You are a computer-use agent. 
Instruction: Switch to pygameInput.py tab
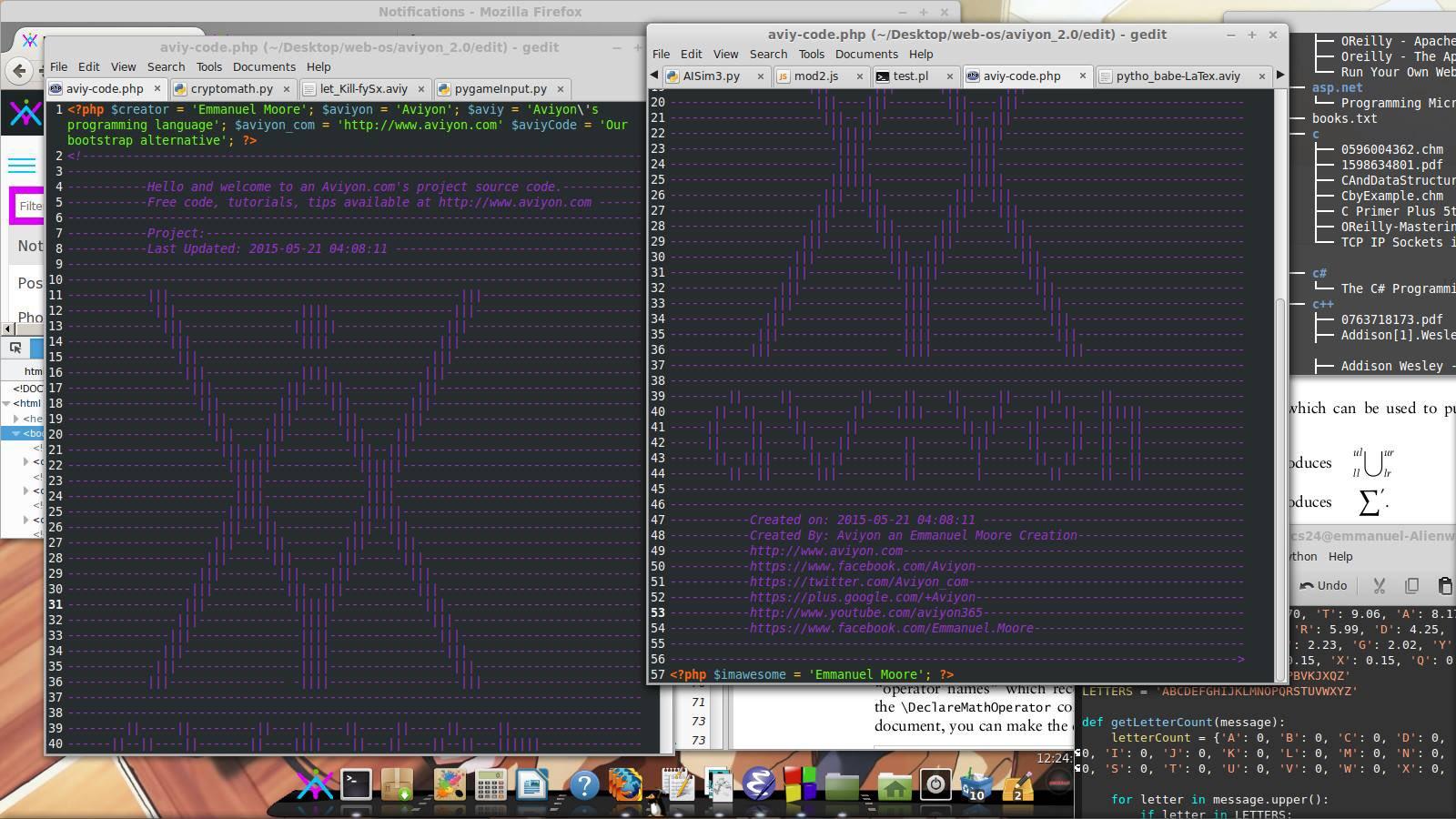[x=500, y=88]
